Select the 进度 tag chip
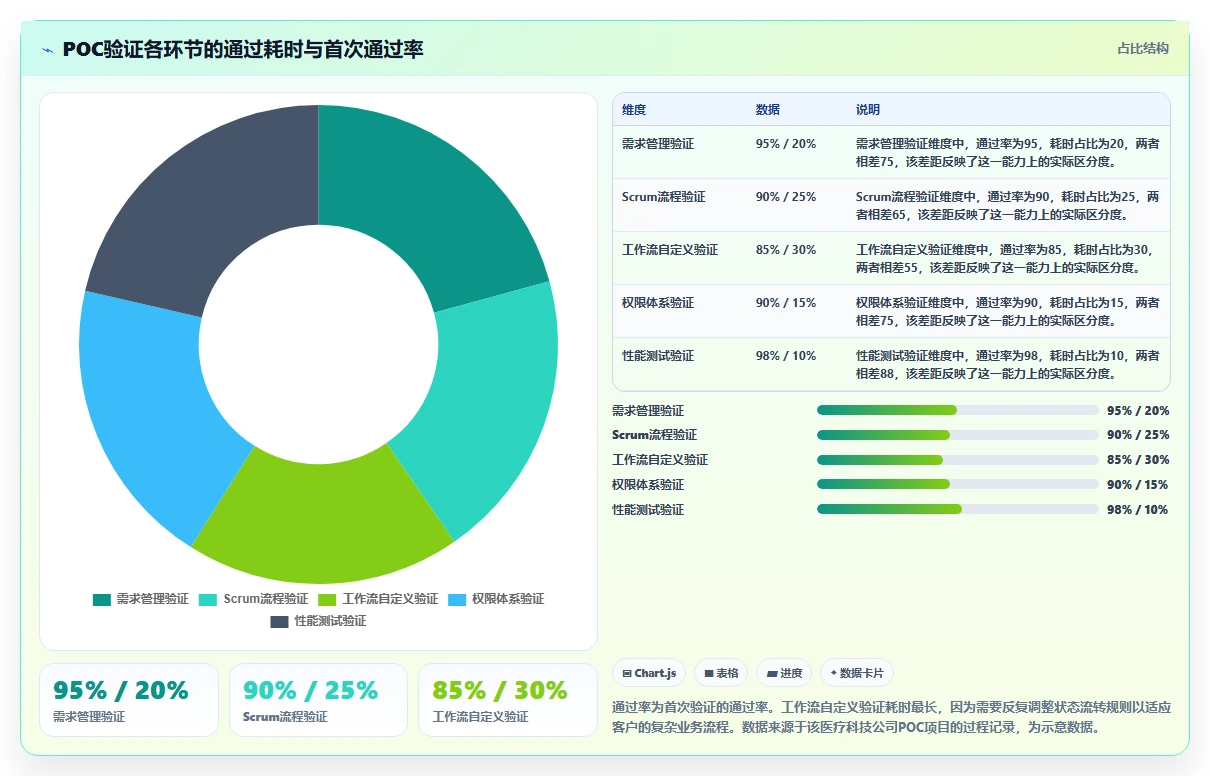Viewport: 1210px width, 776px height. coord(784,674)
